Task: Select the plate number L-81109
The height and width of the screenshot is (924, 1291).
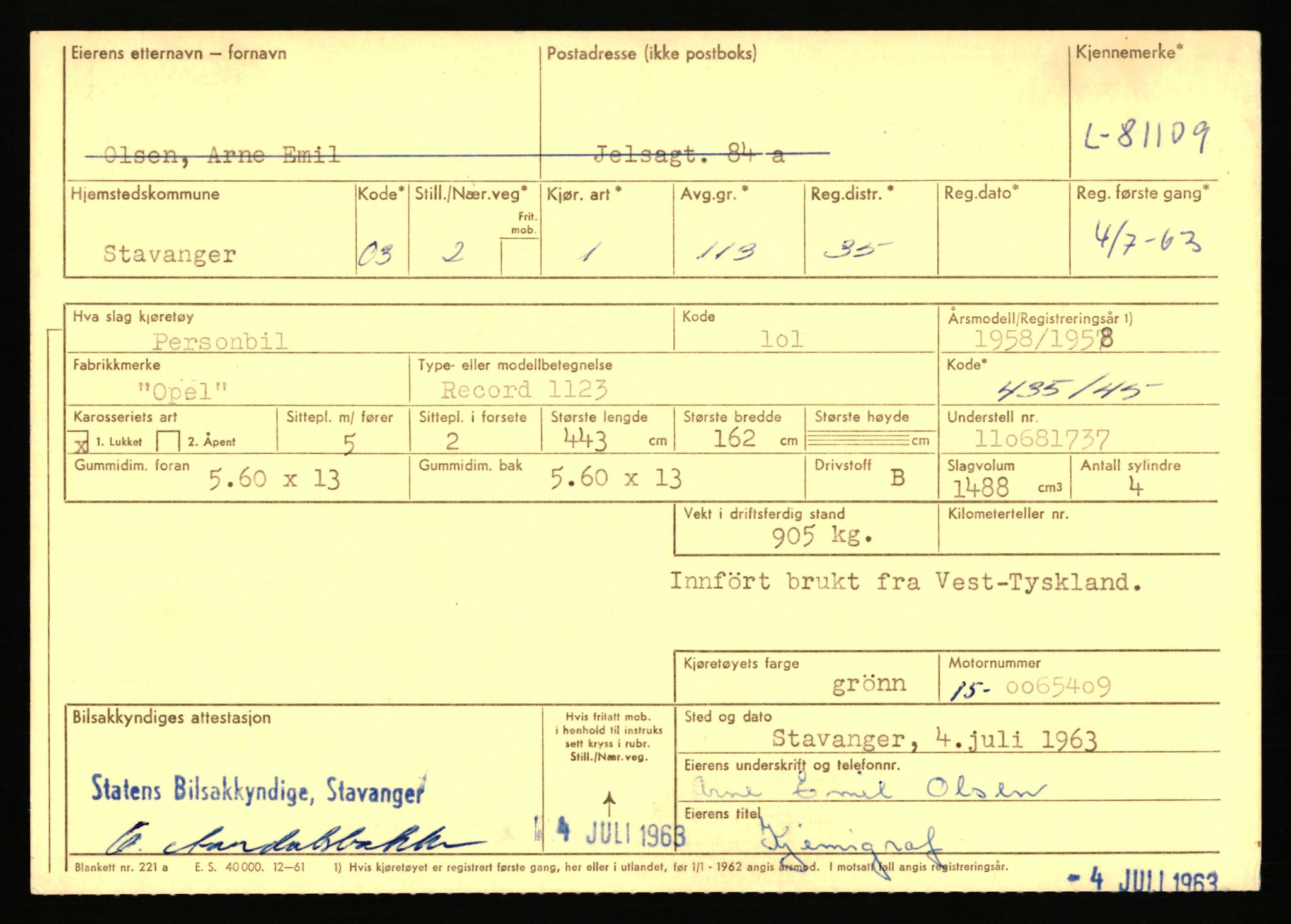Action: (x=1147, y=136)
